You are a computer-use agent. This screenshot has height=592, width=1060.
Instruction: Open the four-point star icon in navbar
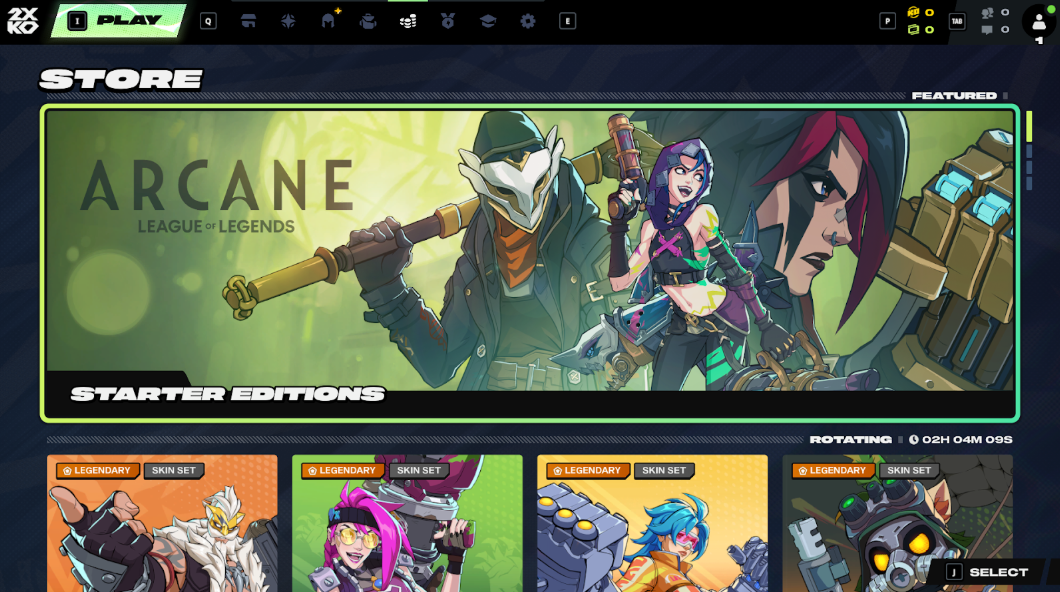pyautogui.click(x=288, y=21)
